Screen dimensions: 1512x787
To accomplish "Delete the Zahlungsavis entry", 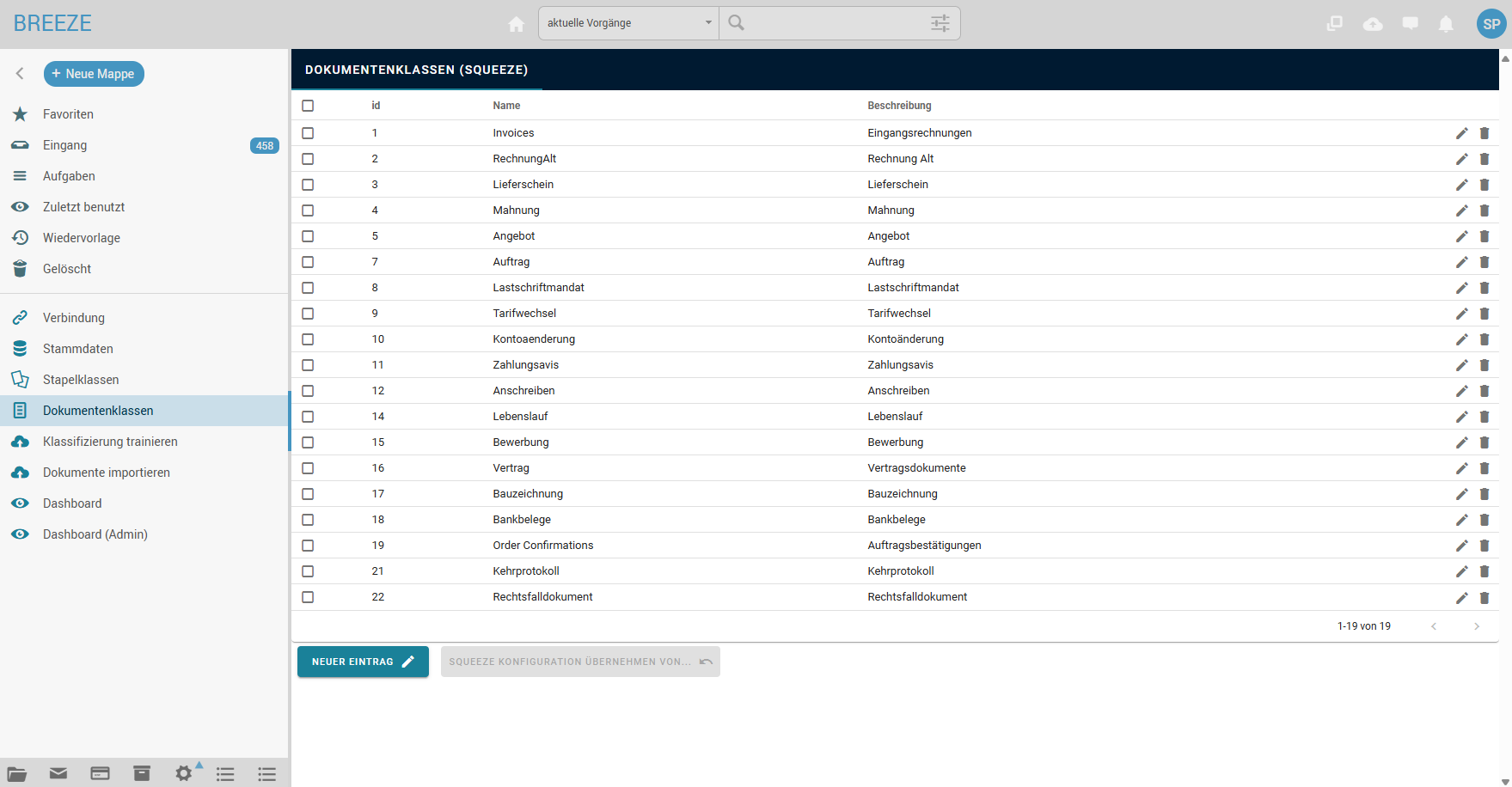I will click(x=1484, y=365).
